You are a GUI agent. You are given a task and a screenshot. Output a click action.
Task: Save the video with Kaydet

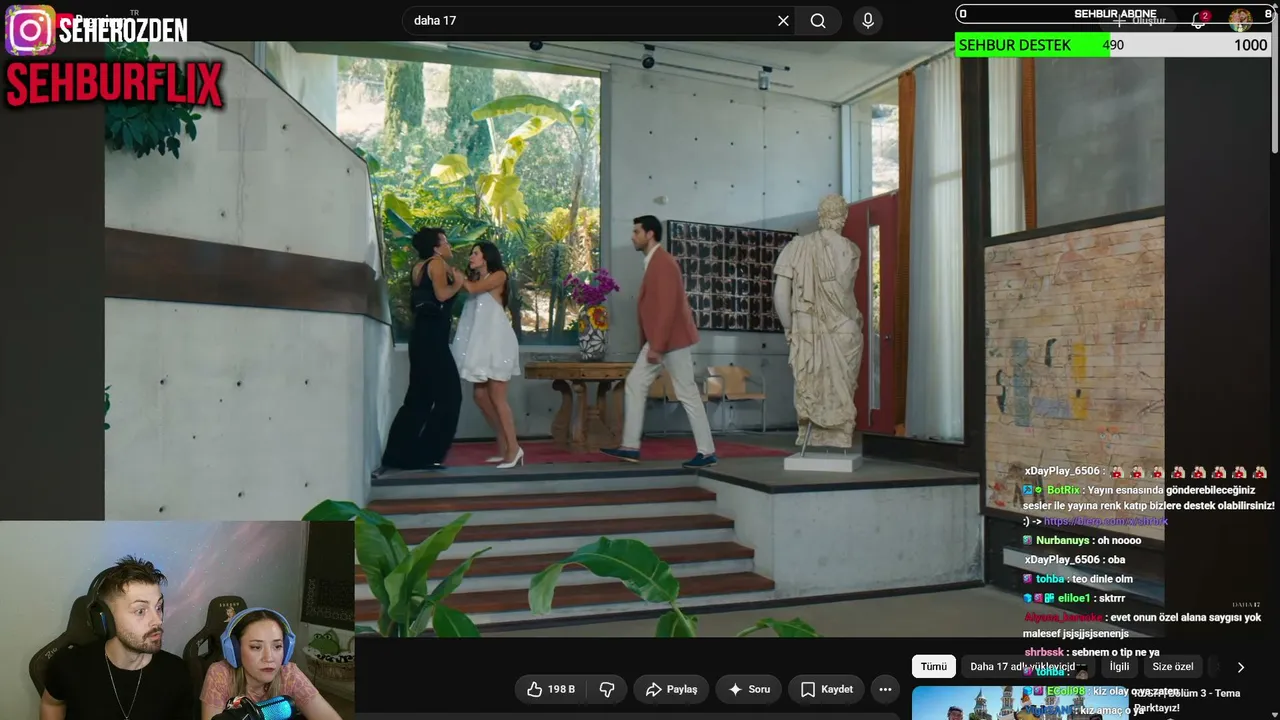pyautogui.click(x=827, y=689)
